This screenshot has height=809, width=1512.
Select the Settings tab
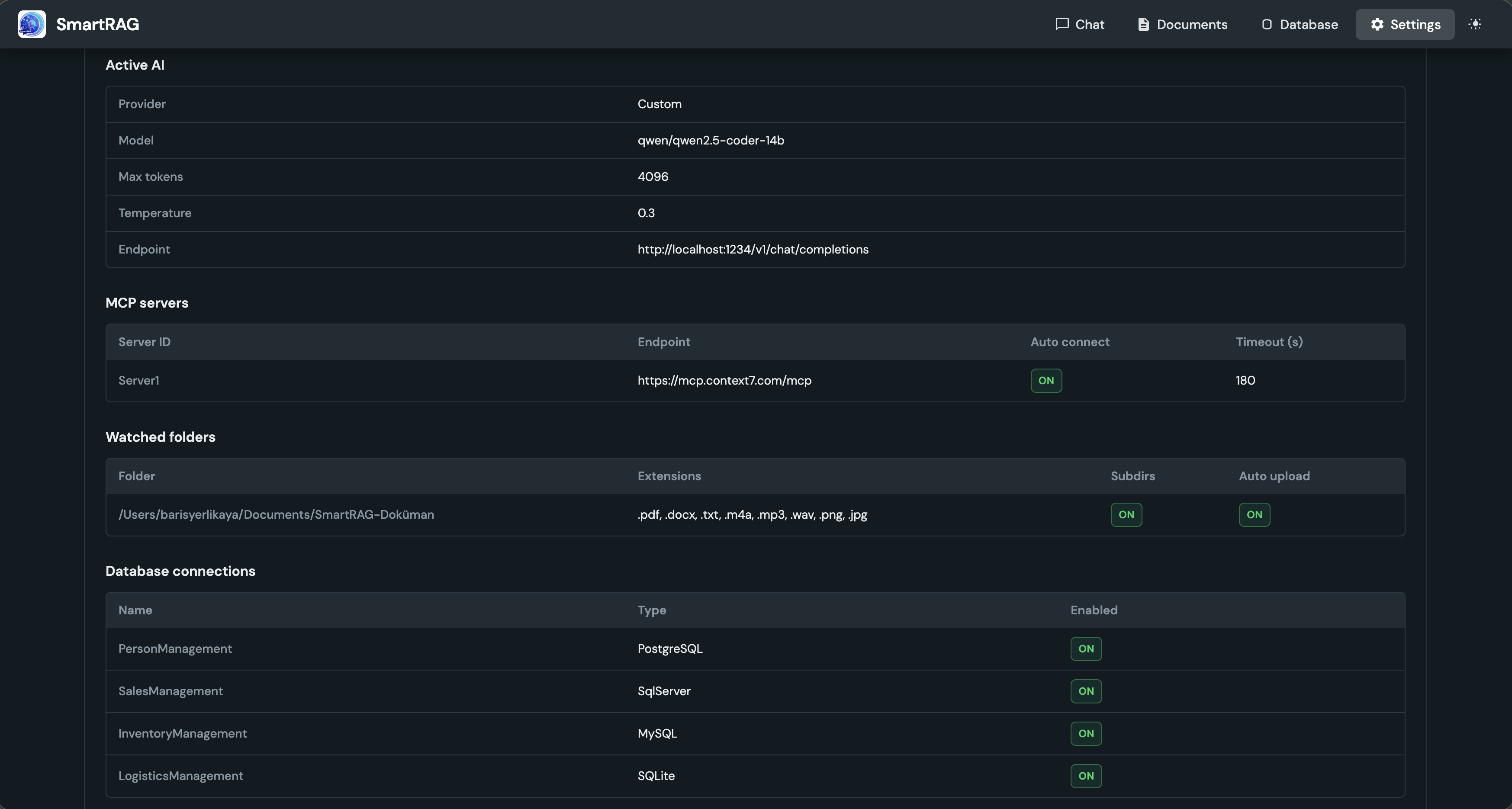1405,24
